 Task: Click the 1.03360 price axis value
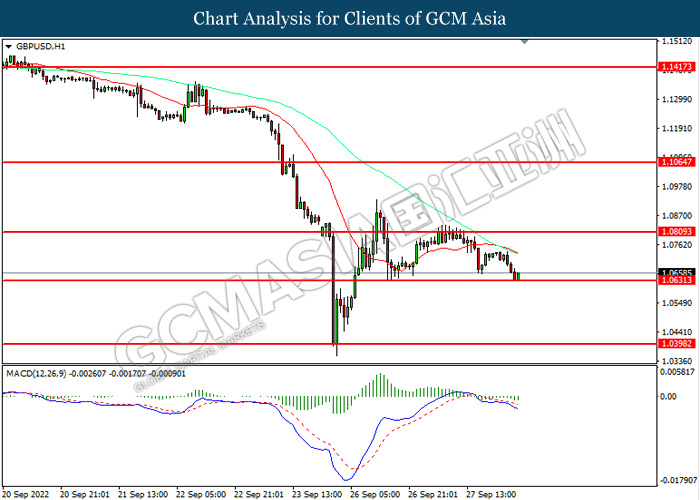pos(677,361)
